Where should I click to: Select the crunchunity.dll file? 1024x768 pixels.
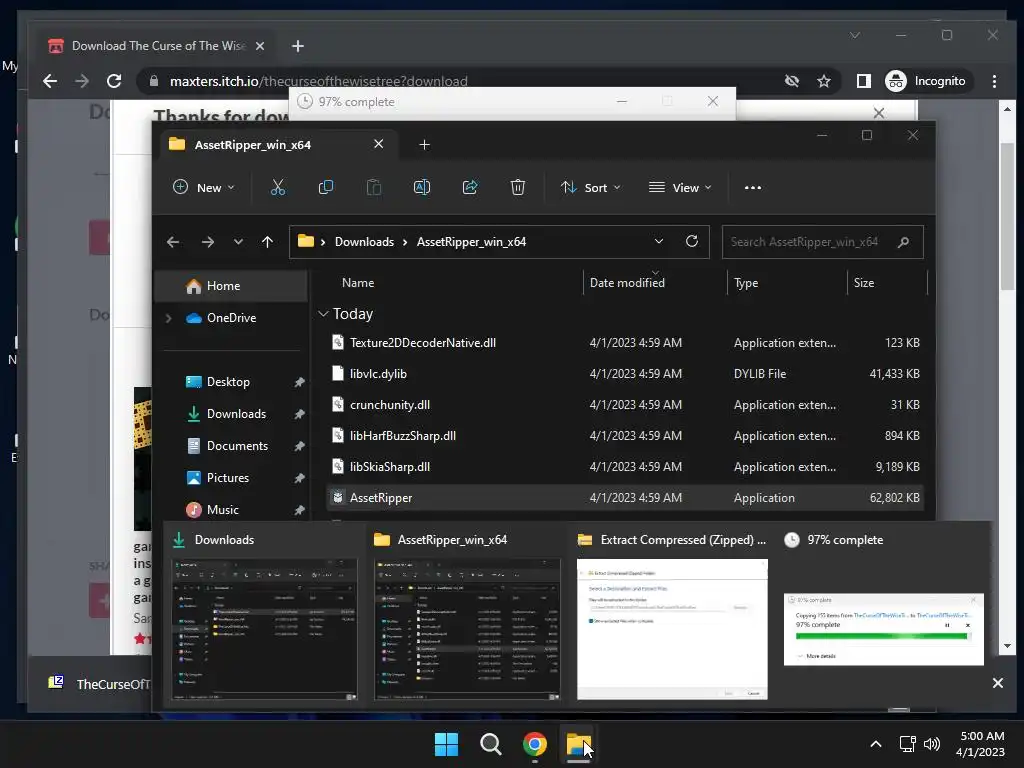(624, 405)
